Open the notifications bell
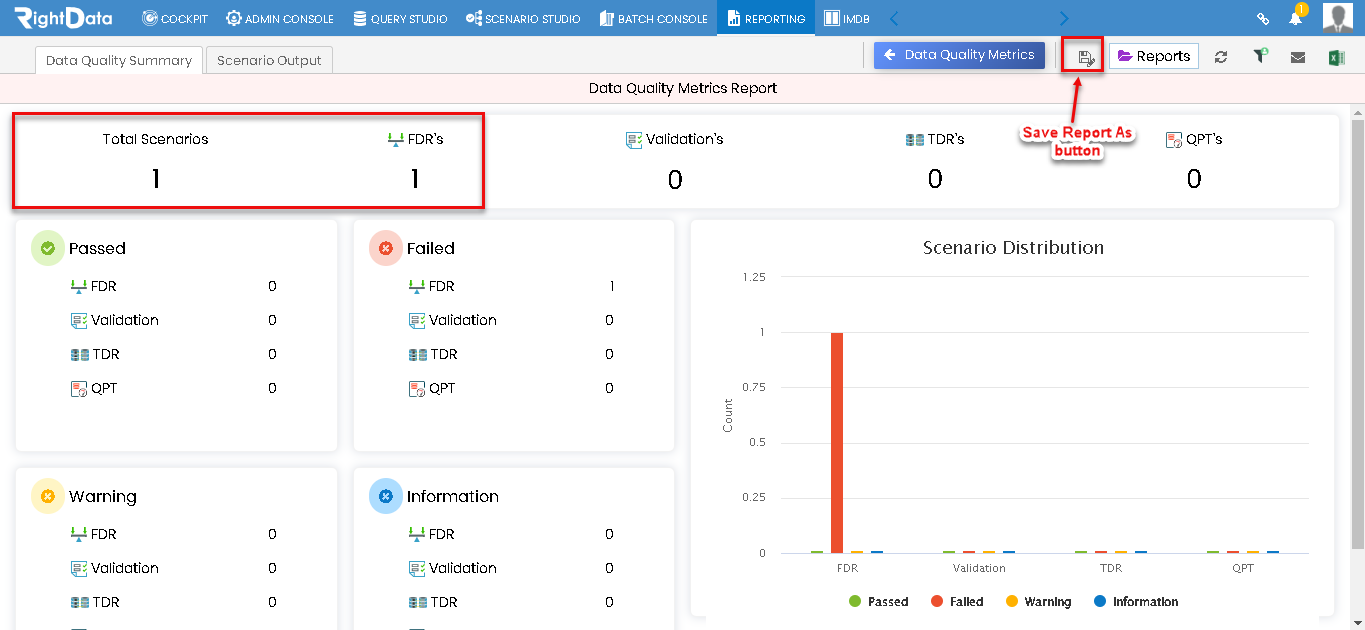The width and height of the screenshot is (1365, 630). click(x=1296, y=17)
